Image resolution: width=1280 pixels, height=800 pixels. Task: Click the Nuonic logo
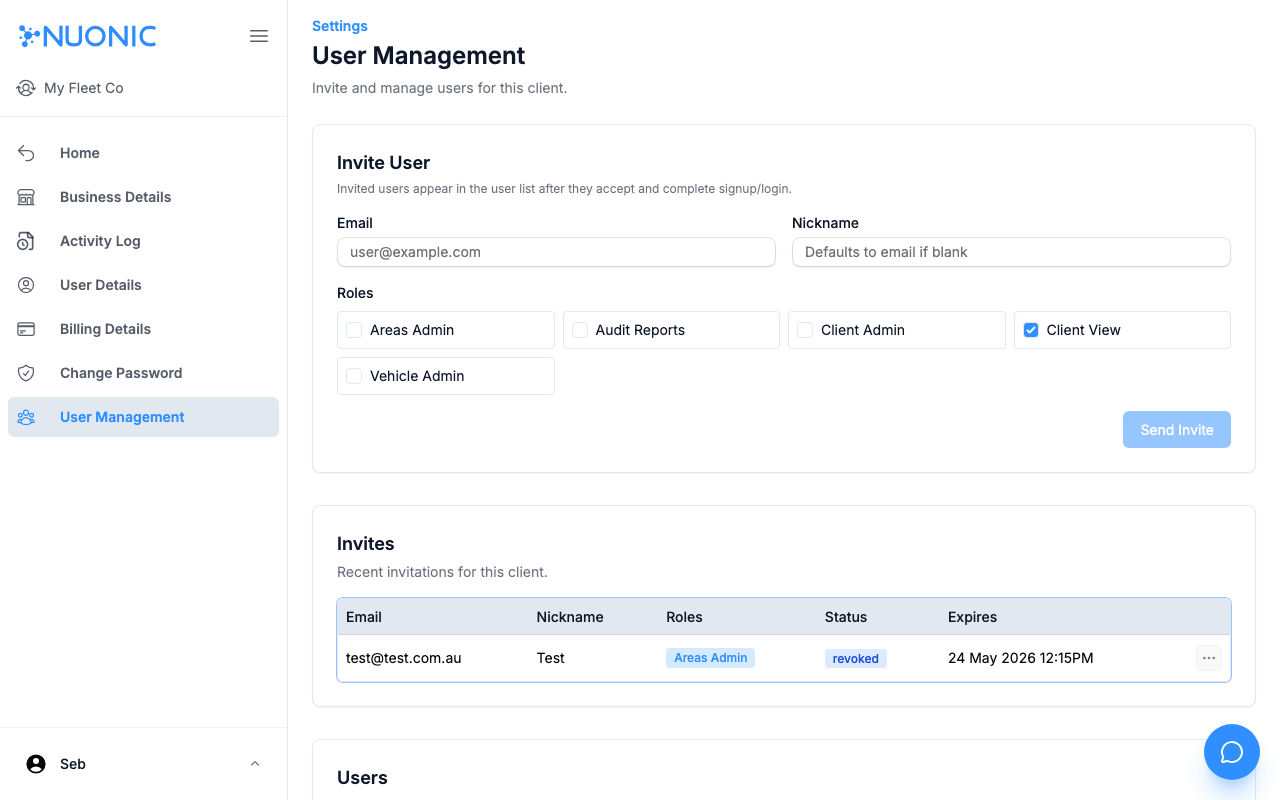point(88,36)
